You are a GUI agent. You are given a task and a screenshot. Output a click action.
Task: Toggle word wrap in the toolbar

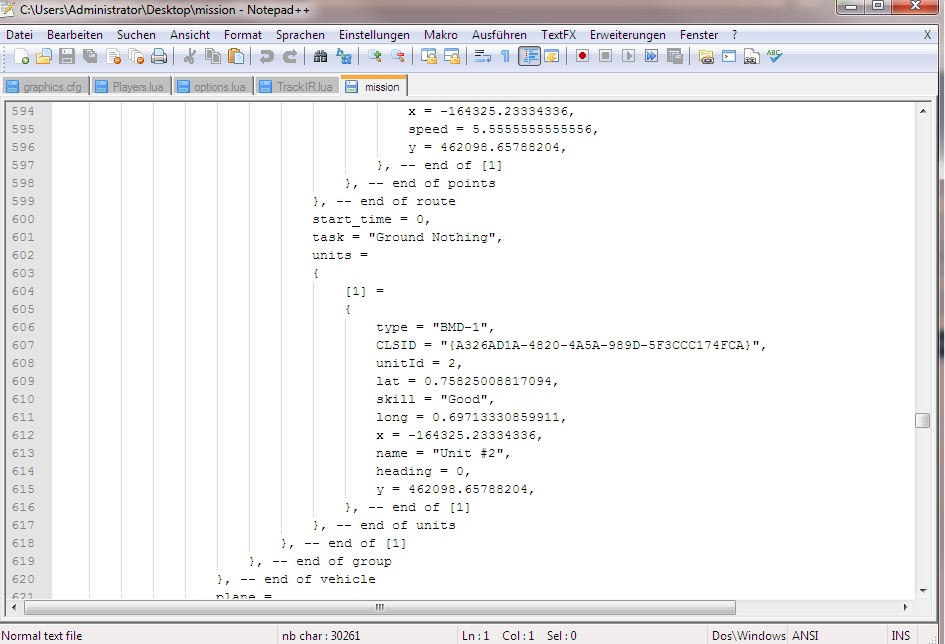482,57
